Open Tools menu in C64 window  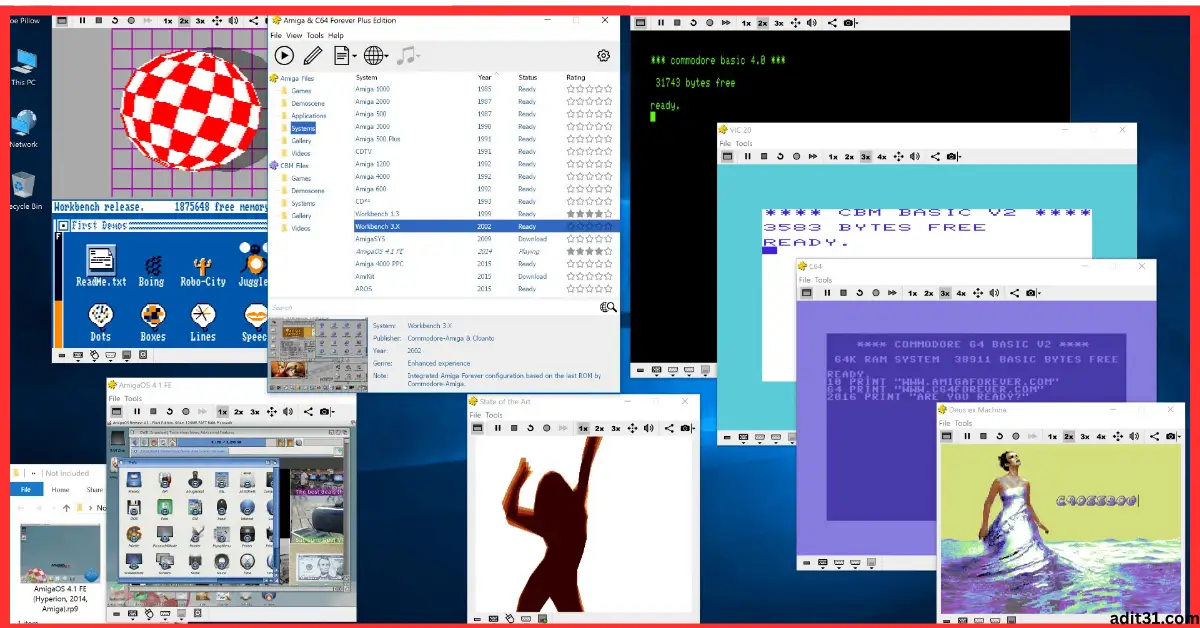pos(823,280)
